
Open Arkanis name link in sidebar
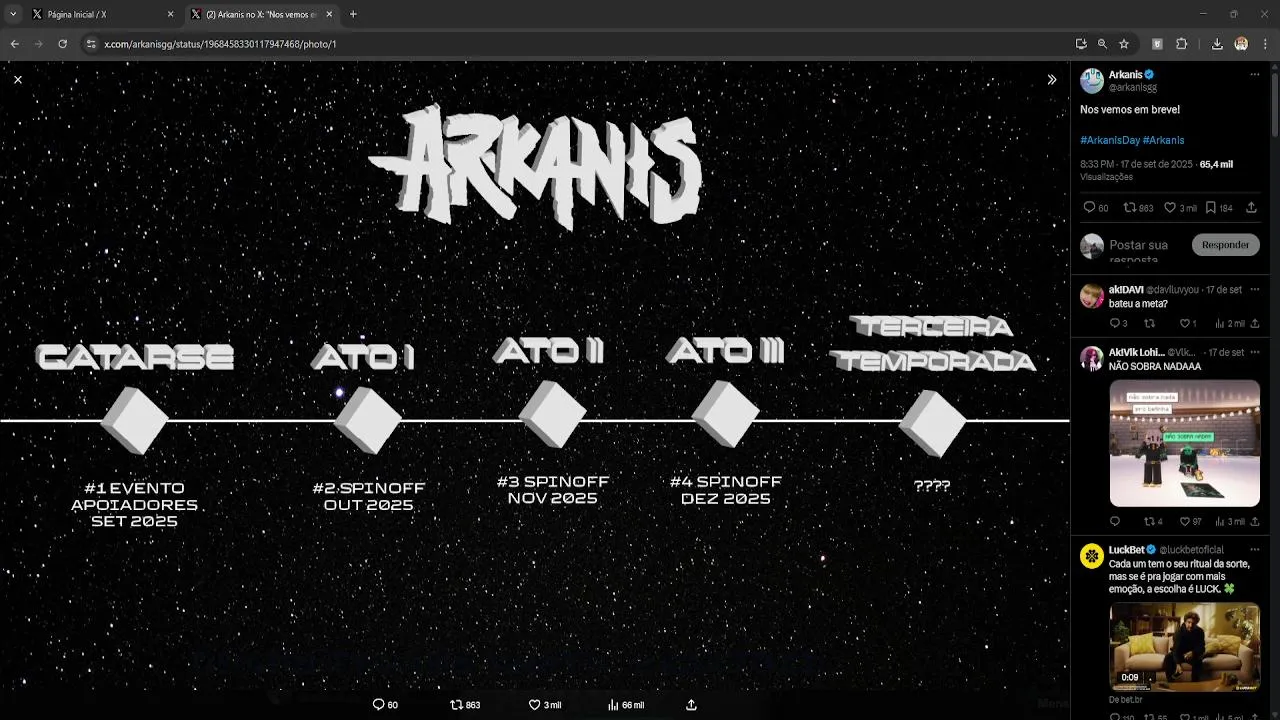click(x=1125, y=75)
